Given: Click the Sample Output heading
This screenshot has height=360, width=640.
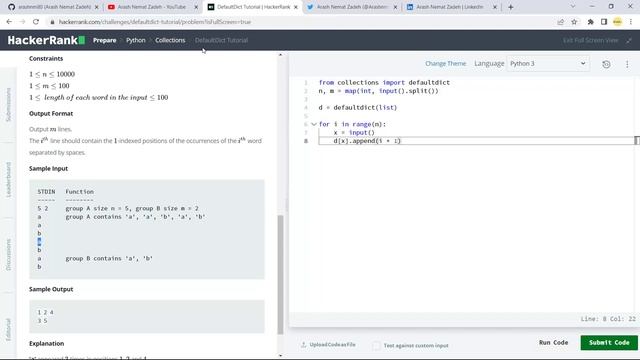Looking at the screenshot, I should pyautogui.click(x=51, y=289).
